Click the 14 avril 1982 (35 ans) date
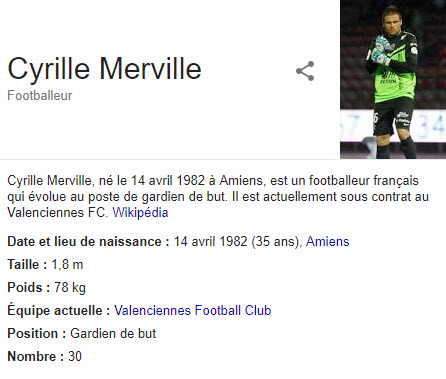 pyautogui.click(x=238, y=241)
